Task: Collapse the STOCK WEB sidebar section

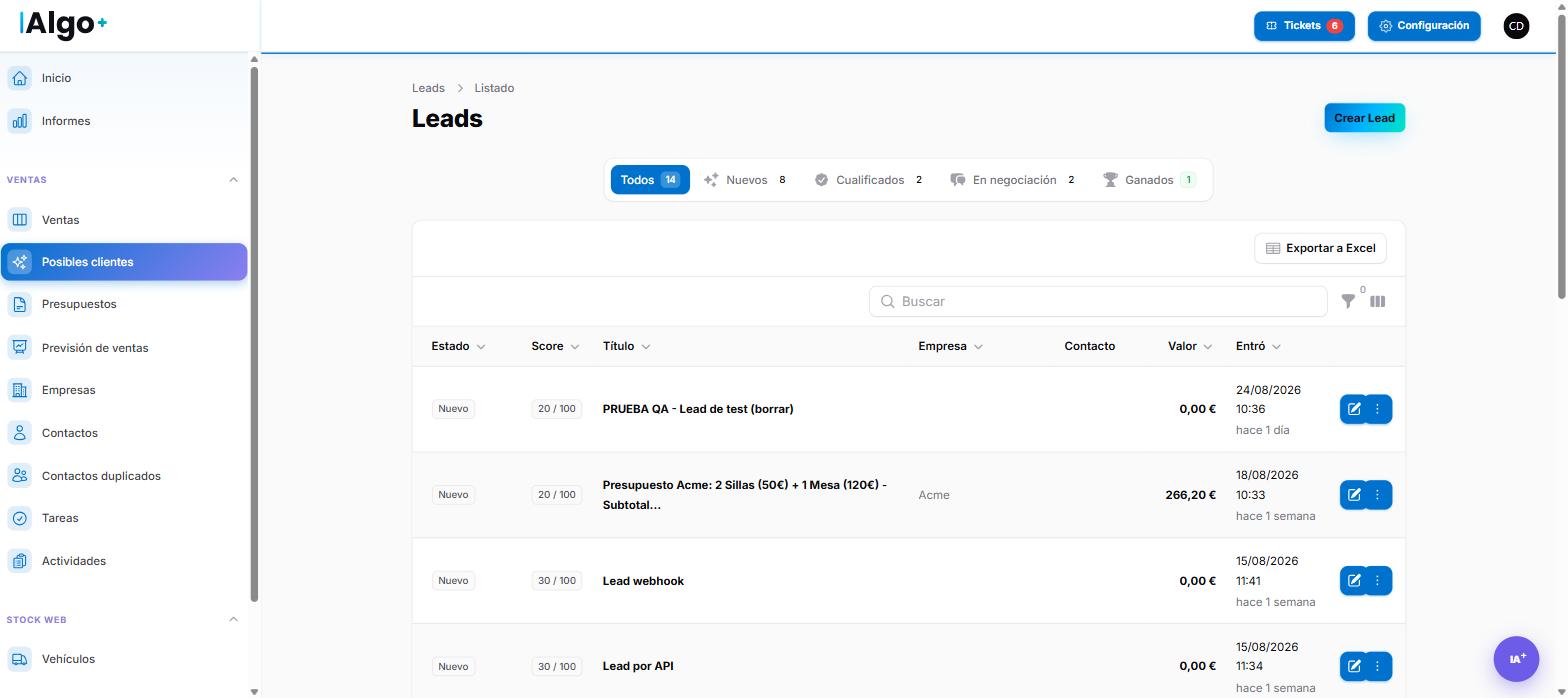Action: pyautogui.click(x=233, y=619)
